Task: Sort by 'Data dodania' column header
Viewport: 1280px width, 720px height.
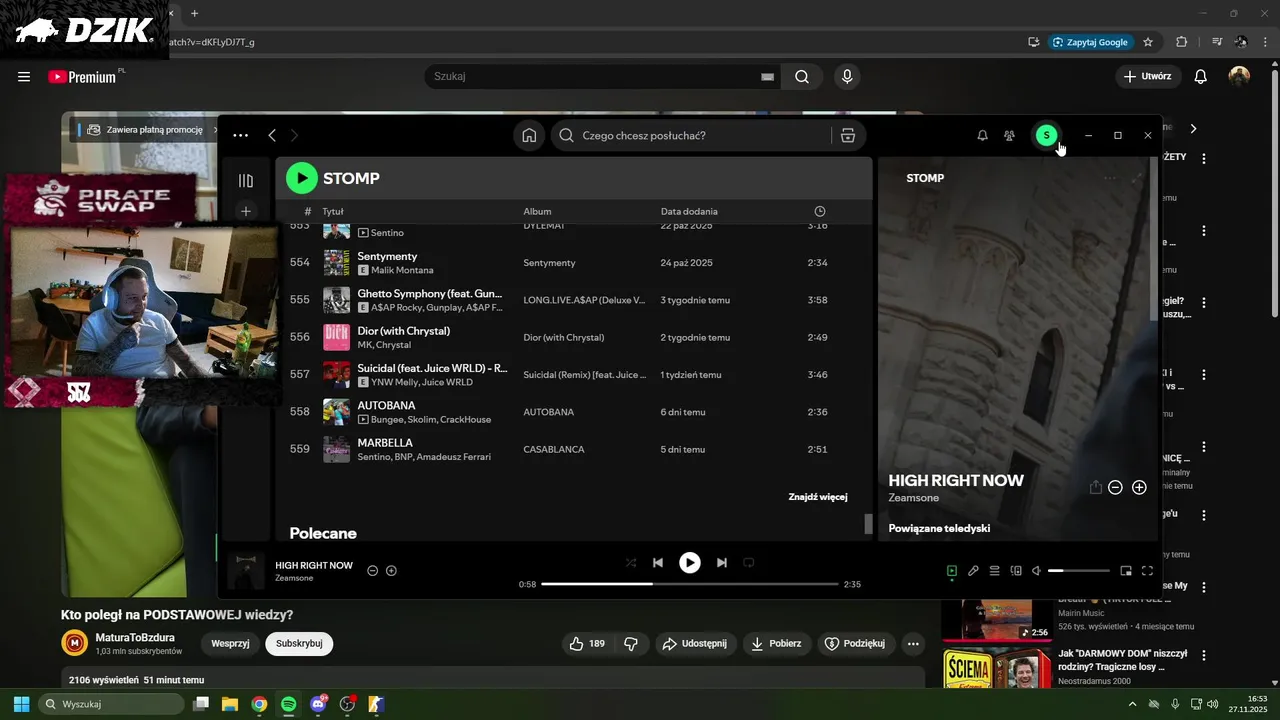Action: (x=689, y=212)
